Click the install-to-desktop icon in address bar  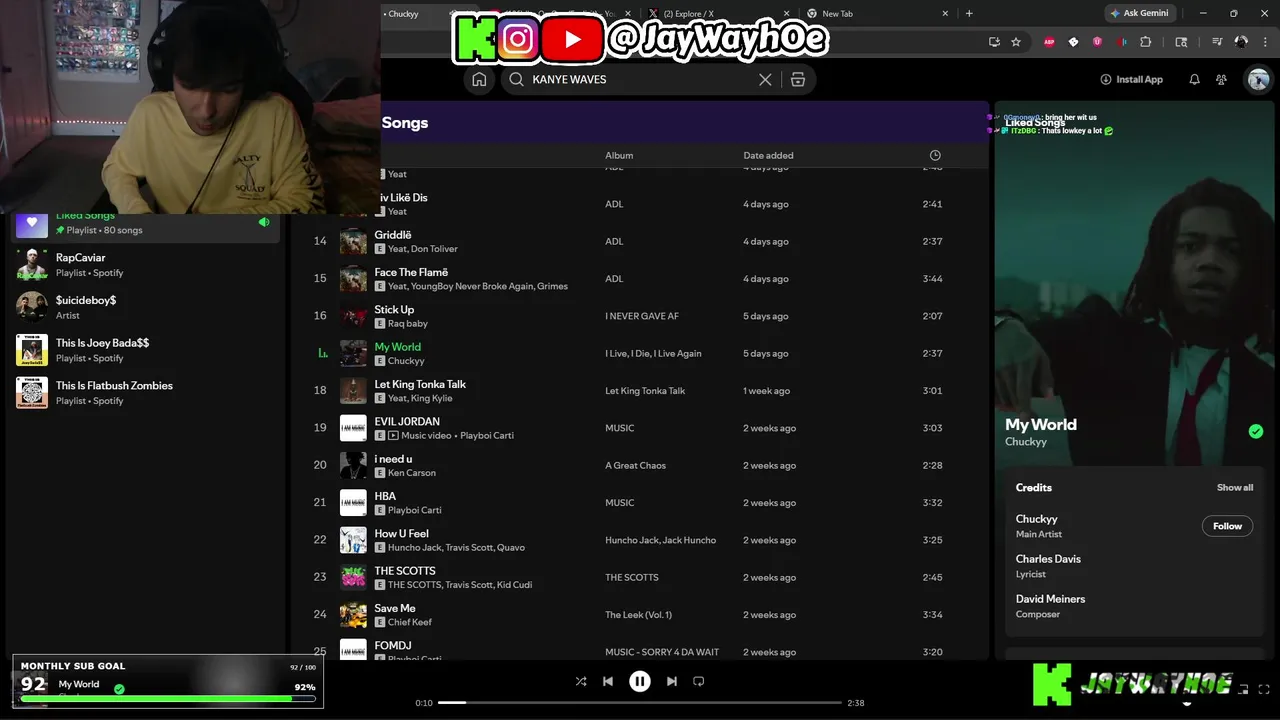tap(994, 42)
